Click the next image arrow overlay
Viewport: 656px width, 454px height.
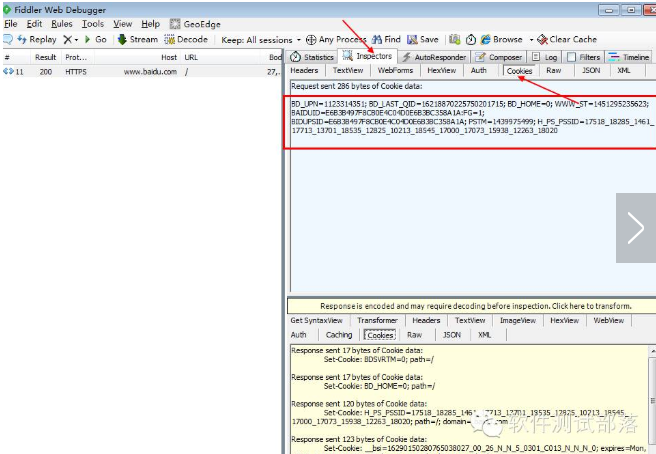pyautogui.click(x=635, y=228)
